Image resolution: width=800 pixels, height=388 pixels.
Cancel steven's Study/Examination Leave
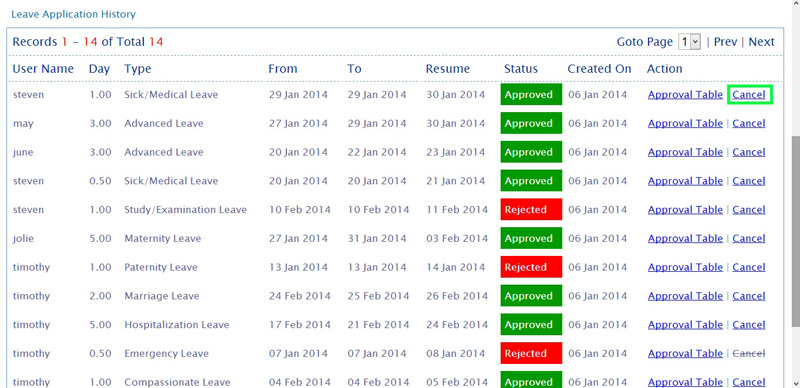click(749, 210)
